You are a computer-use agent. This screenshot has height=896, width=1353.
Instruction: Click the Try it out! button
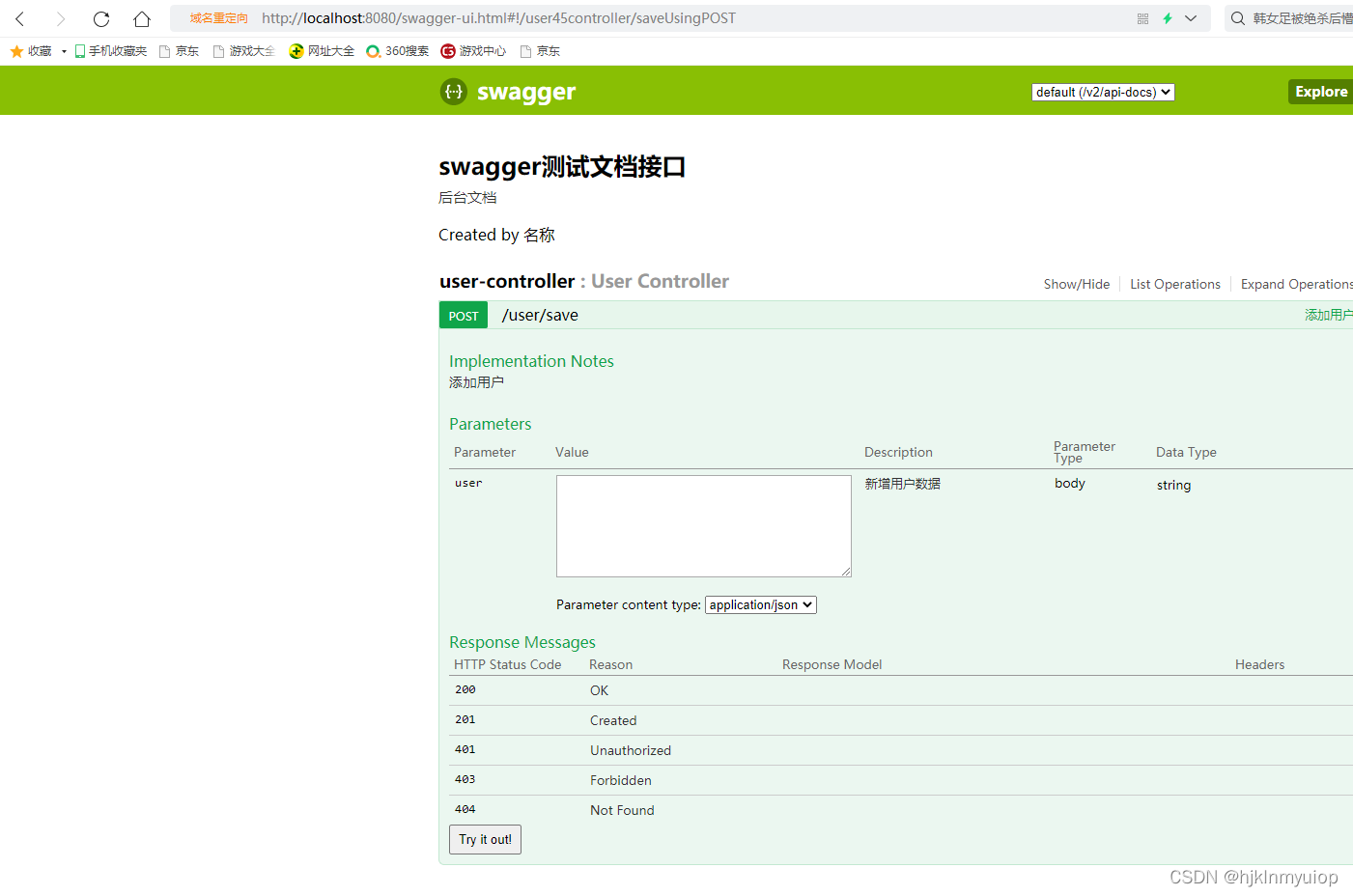tap(485, 839)
